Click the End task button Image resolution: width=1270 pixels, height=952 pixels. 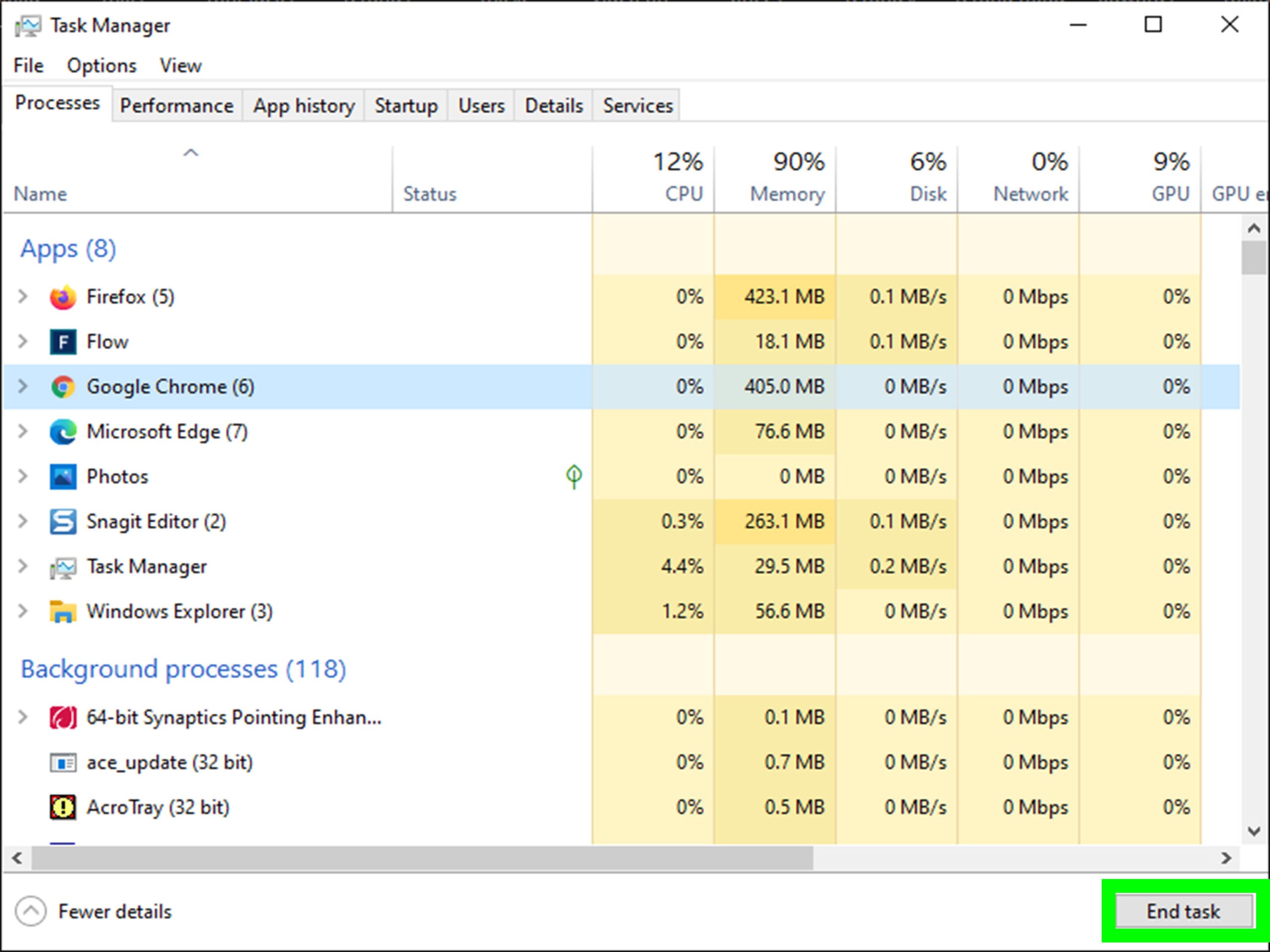pyautogui.click(x=1184, y=911)
